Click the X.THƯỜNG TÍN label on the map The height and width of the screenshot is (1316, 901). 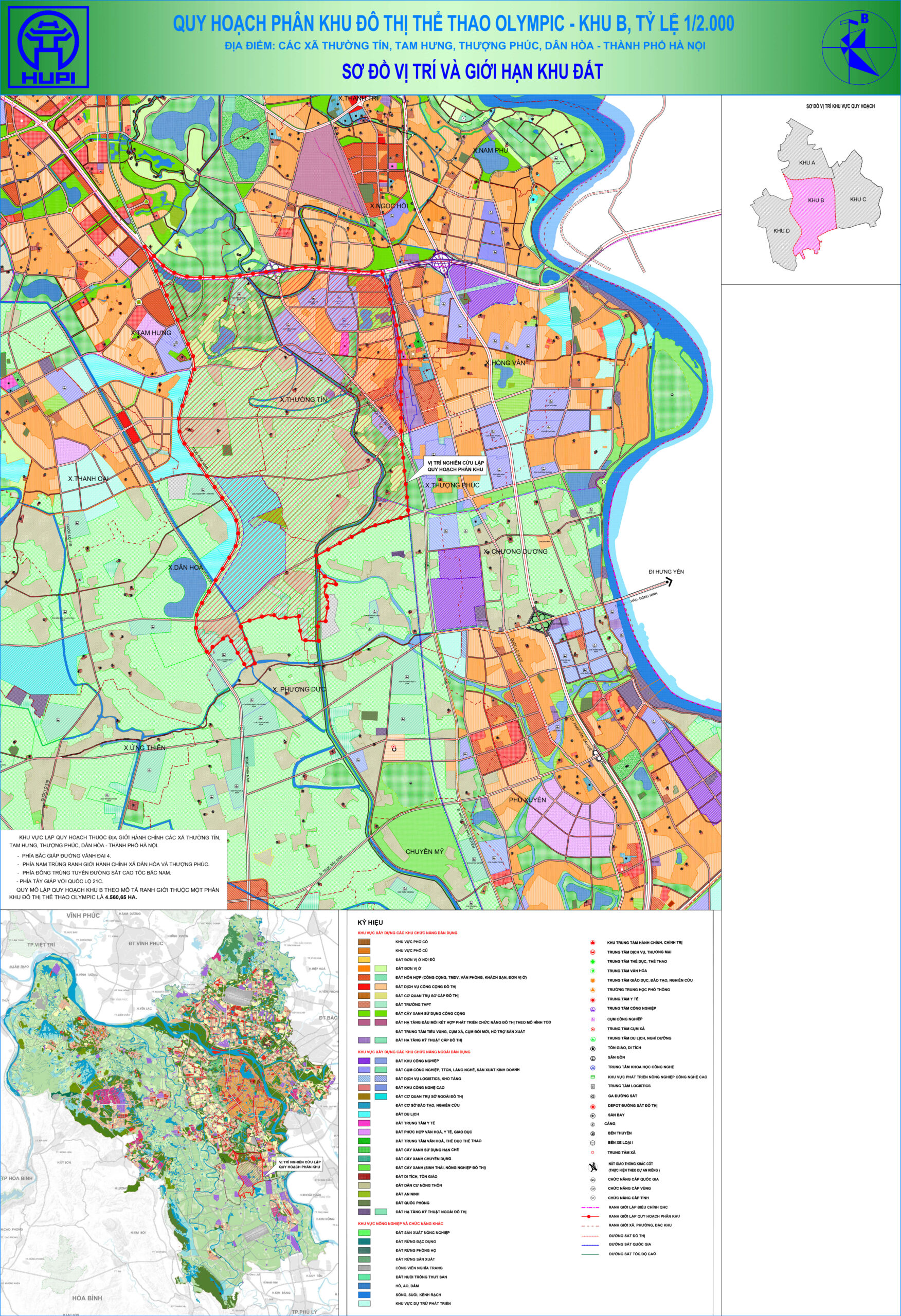pyautogui.click(x=303, y=400)
